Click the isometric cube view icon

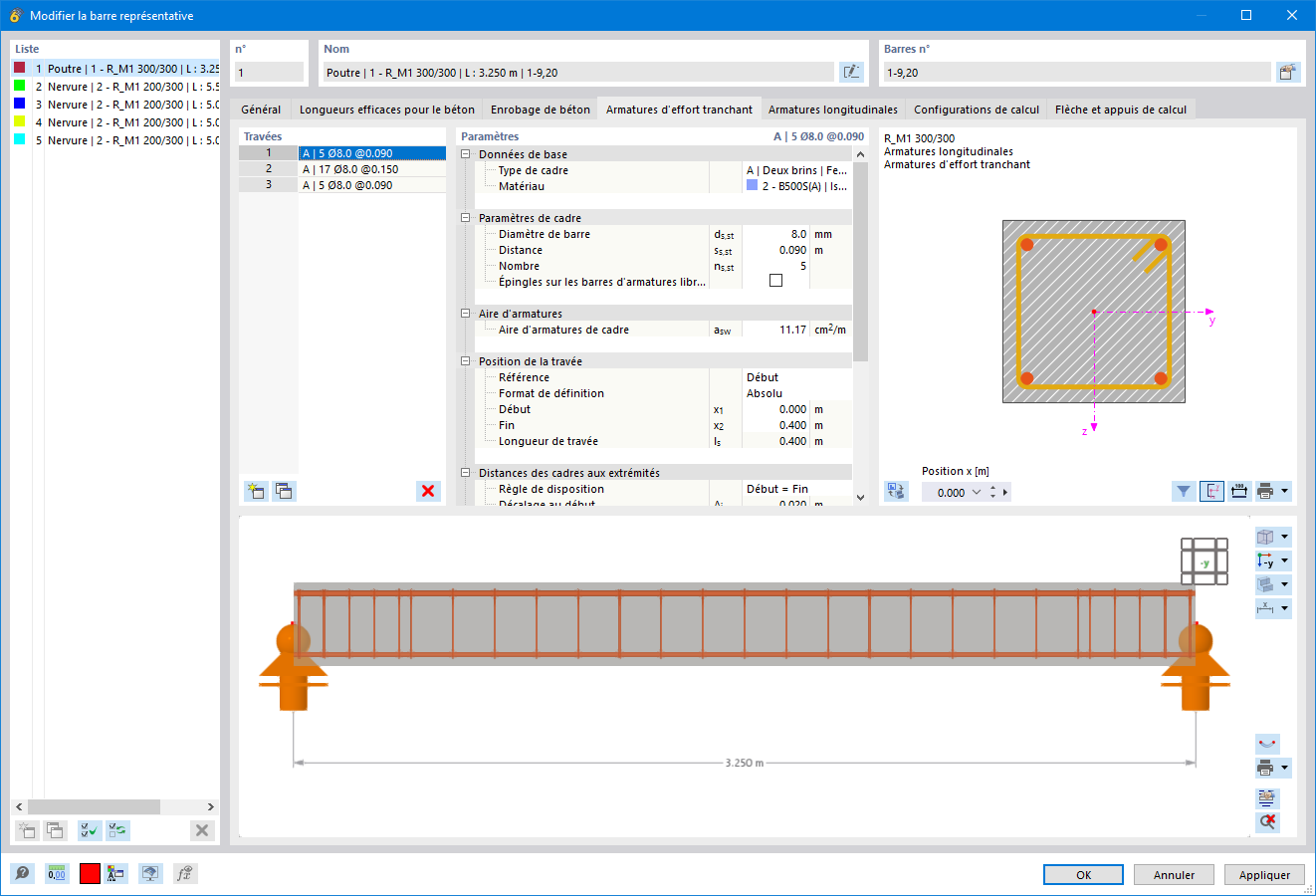[1265, 537]
